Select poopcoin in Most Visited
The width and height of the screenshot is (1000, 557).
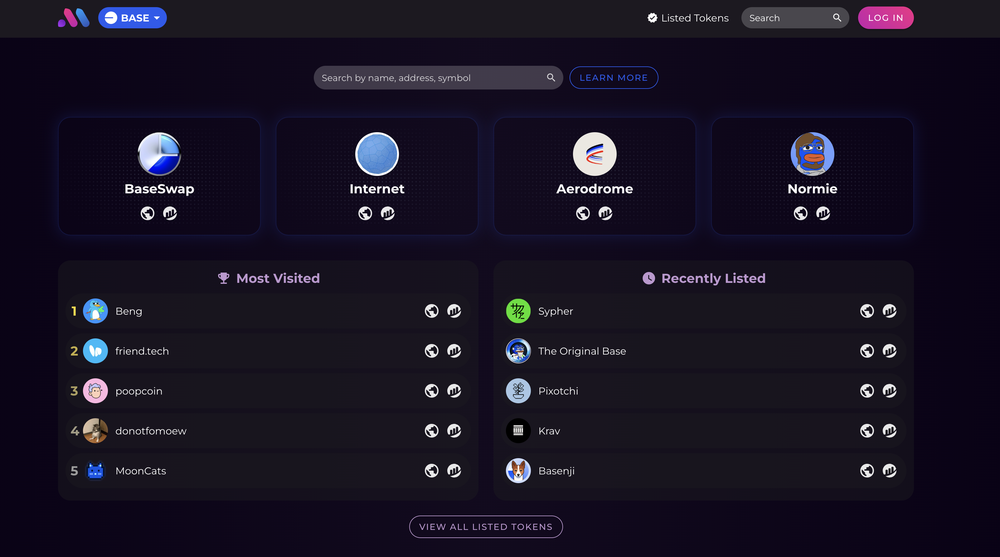268,391
